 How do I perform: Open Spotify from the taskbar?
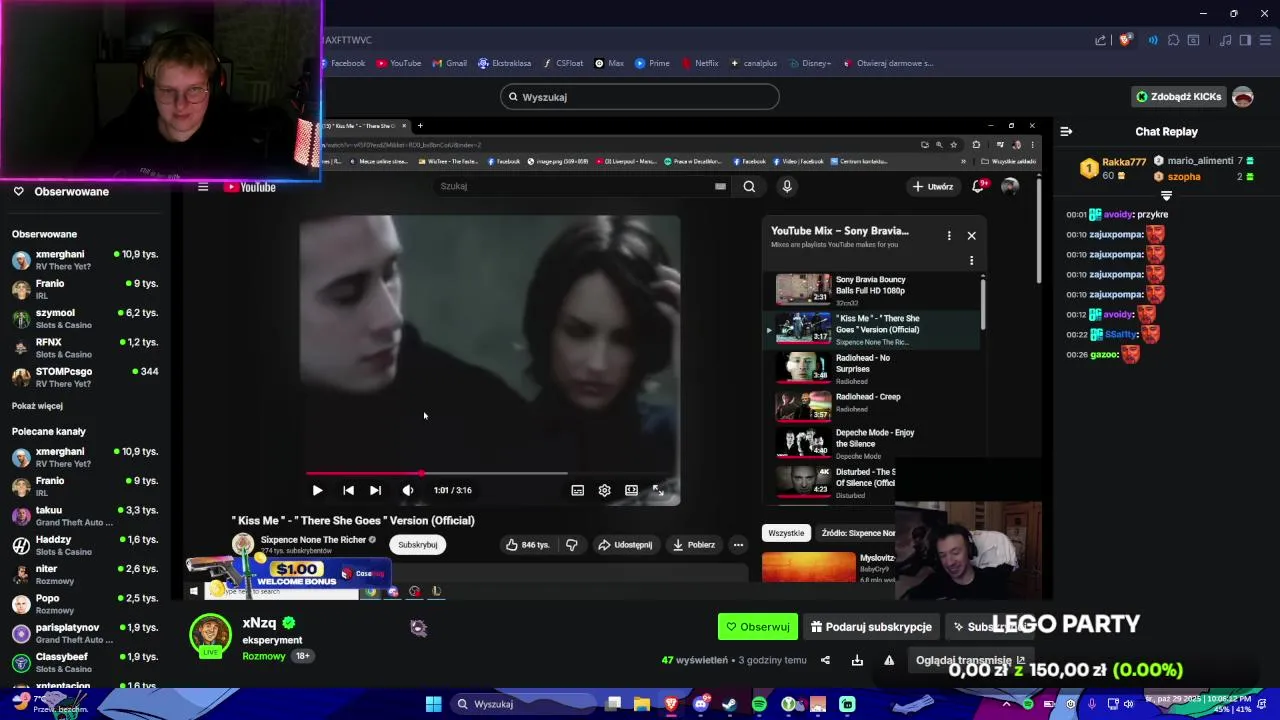(759, 704)
